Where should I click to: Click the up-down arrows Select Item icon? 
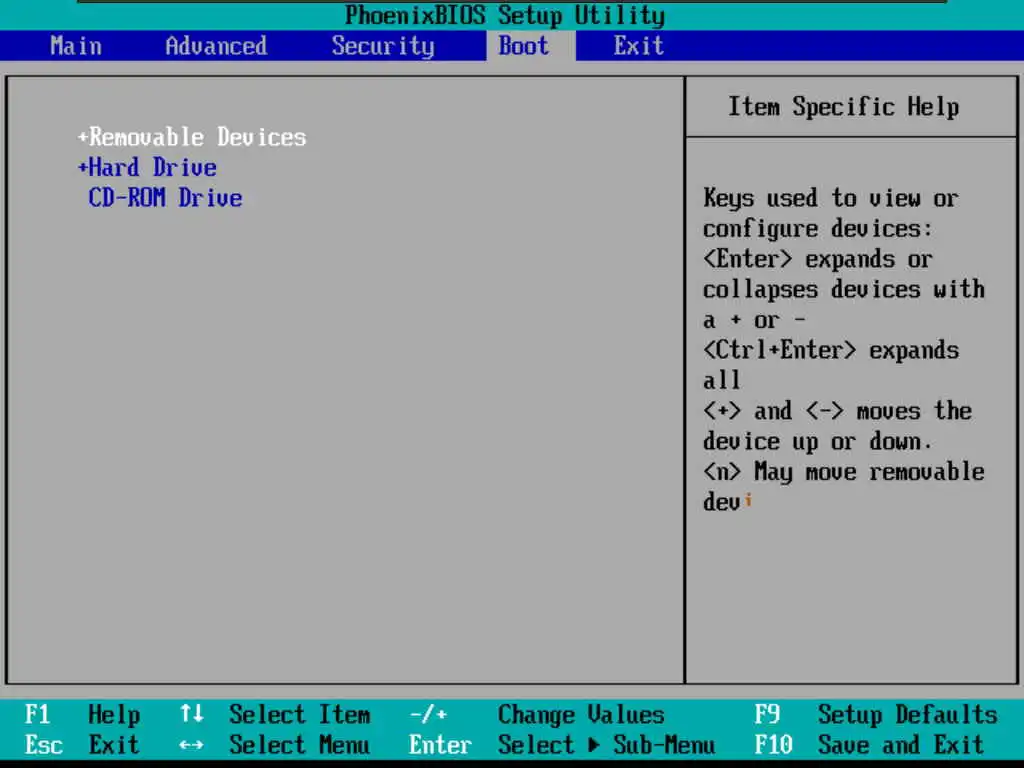(x=192, y=713)
